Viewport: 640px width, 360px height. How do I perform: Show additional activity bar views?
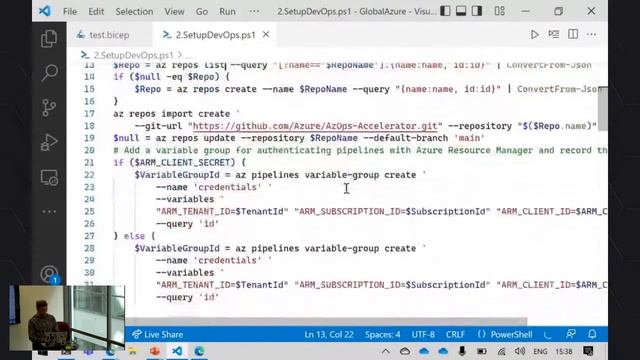(49, 211)
